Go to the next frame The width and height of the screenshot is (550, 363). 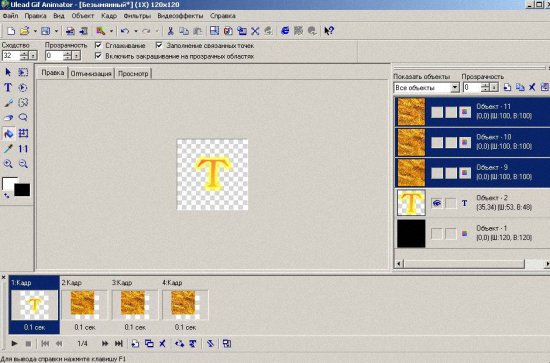pos(105,343)
